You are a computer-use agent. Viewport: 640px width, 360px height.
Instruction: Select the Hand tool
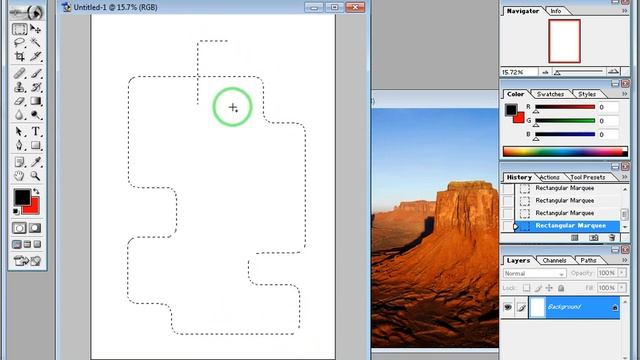pyautogui.click(x=19, y=176)
